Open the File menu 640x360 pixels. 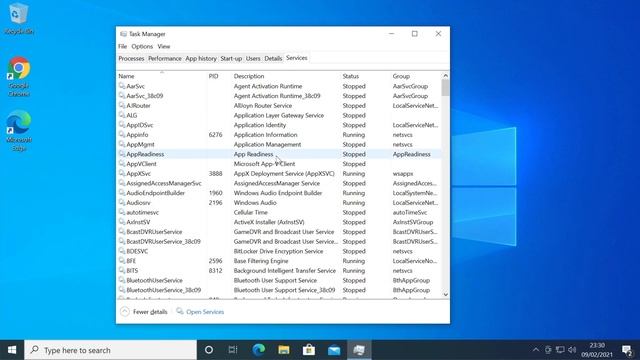click(122, 47)
